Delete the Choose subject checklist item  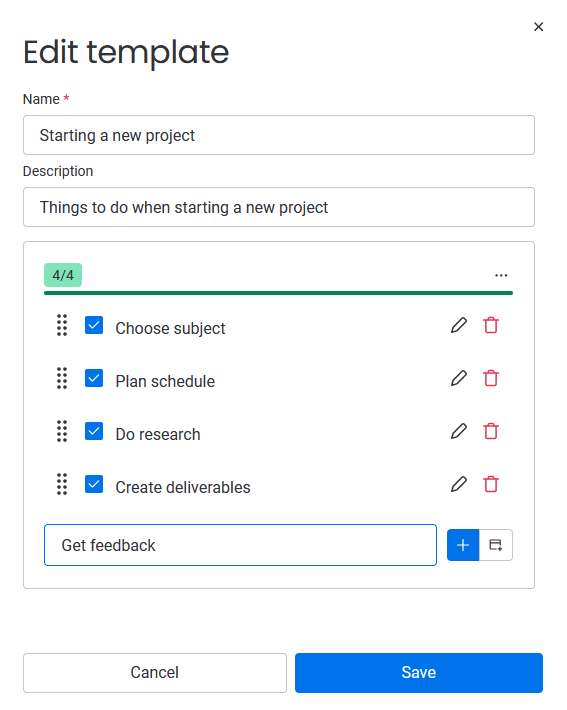click(x=490, y=326)
